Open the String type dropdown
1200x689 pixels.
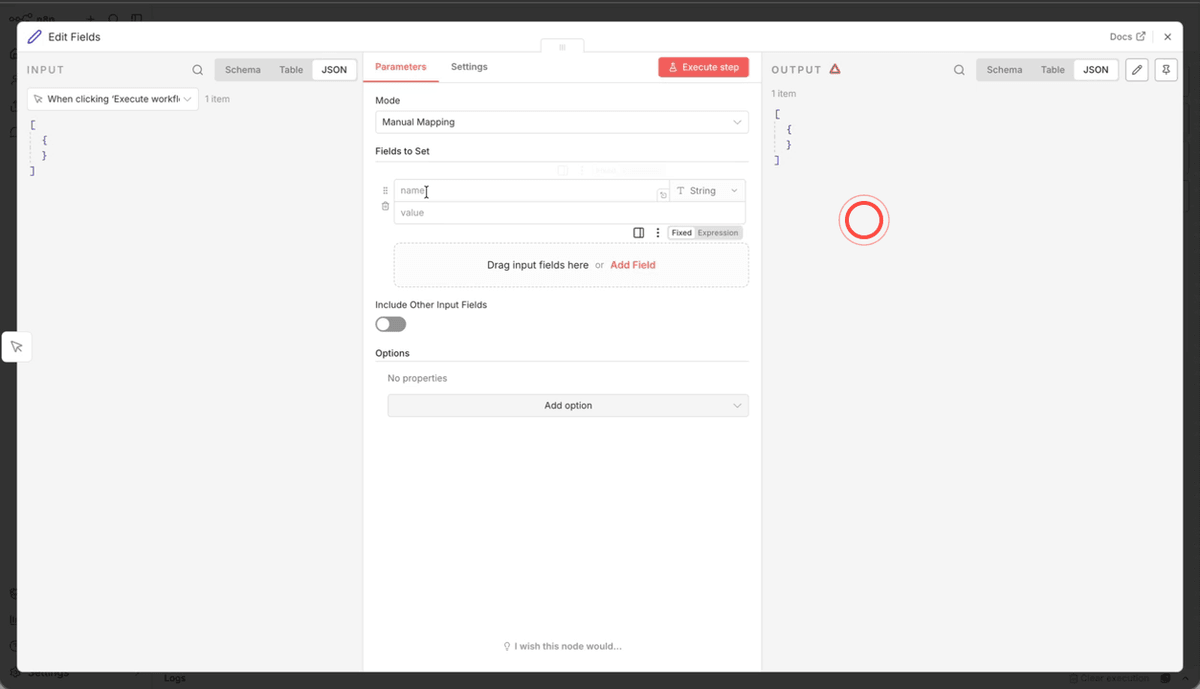pos(705,190)
